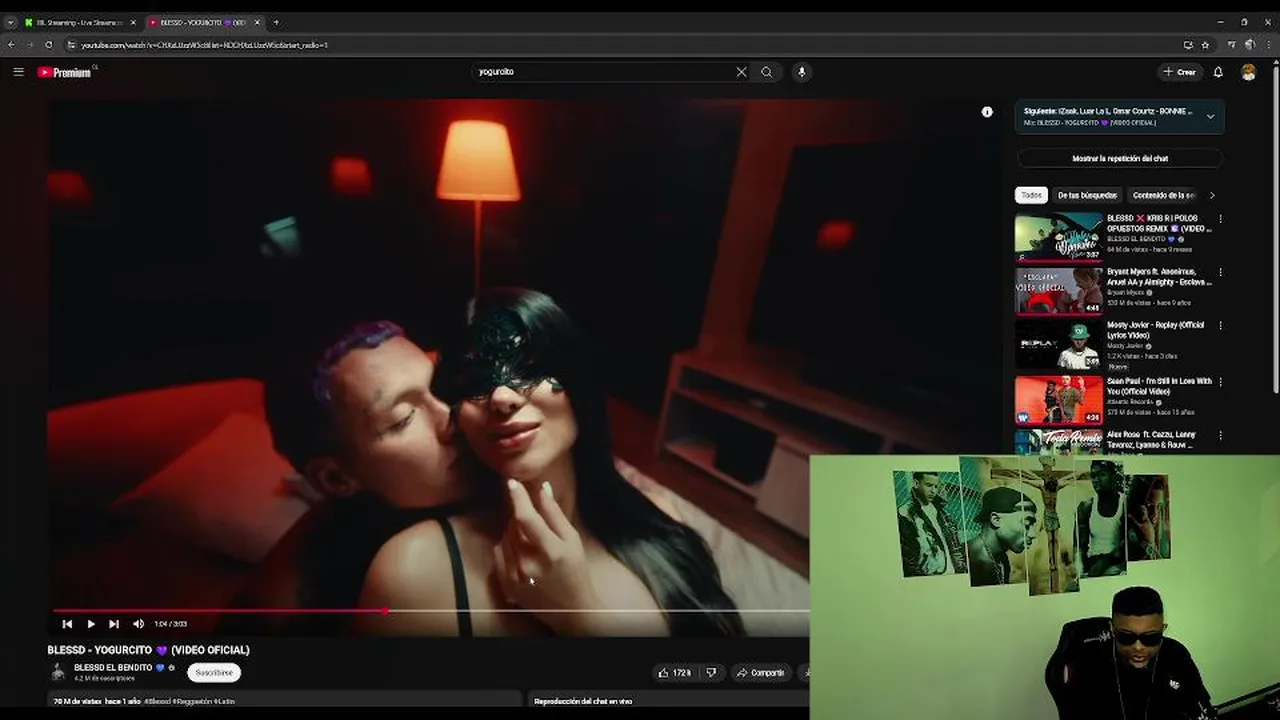Image resolution: width=1280 pixels, height=720 pixels.
Task: Dislike the video
Action: tap(711, 673)
